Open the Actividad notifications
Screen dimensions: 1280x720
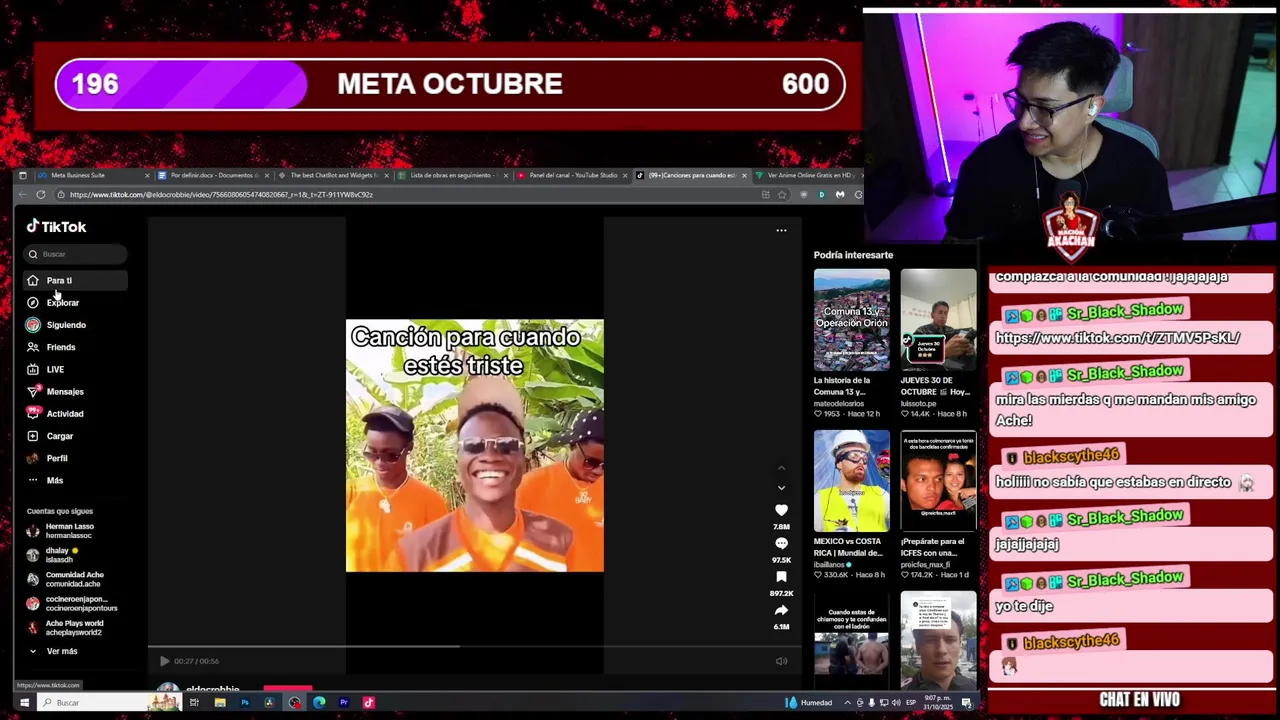(x=75, y=413)
